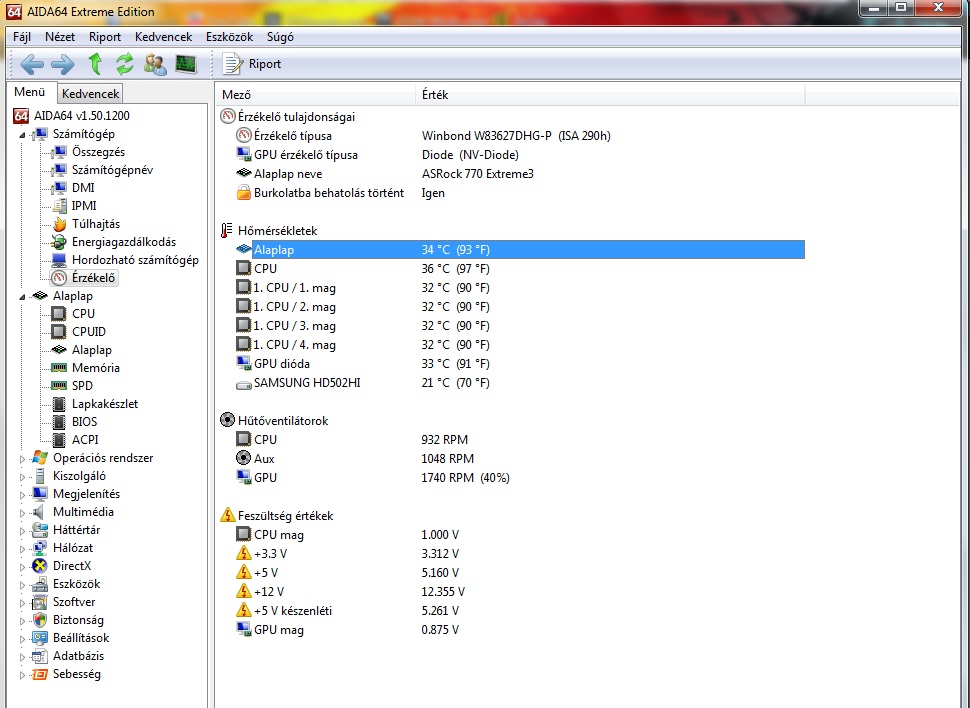Click the Riport toolbar button
Screen dimensions: 970x708
coord(251,64)
